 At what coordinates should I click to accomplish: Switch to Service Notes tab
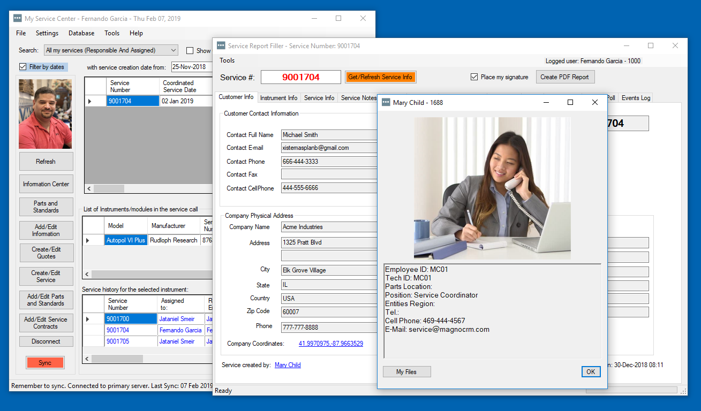tap(359, 98)
